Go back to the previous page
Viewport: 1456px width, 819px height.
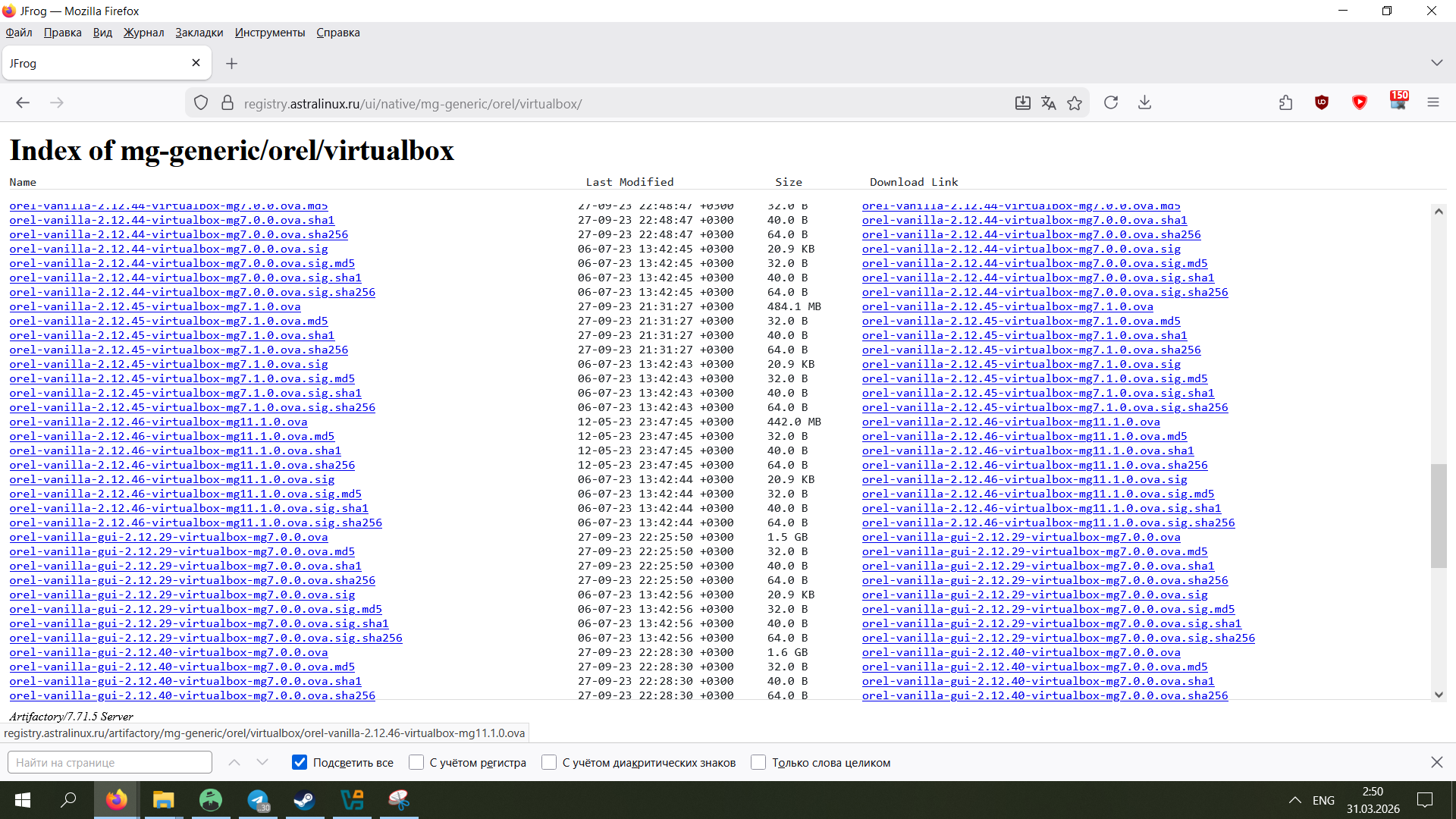click(x=23, y=103)
